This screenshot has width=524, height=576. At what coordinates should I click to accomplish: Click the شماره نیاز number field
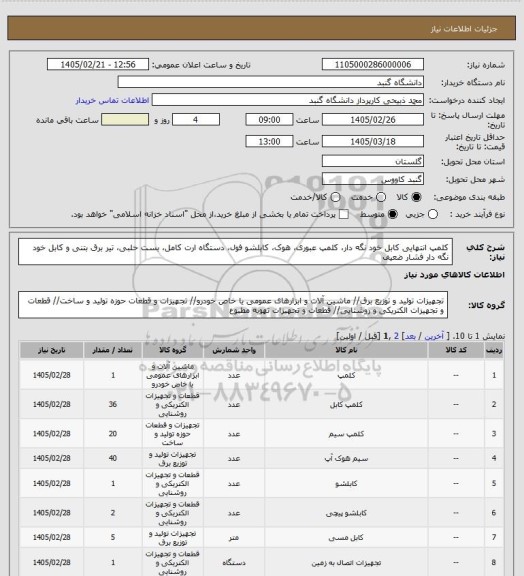coord(373,64)
